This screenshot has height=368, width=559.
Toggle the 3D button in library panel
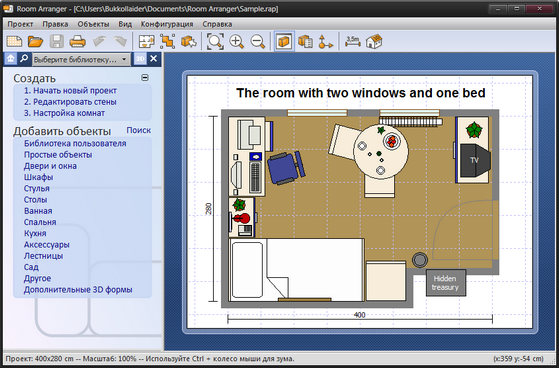pos(140,59)
